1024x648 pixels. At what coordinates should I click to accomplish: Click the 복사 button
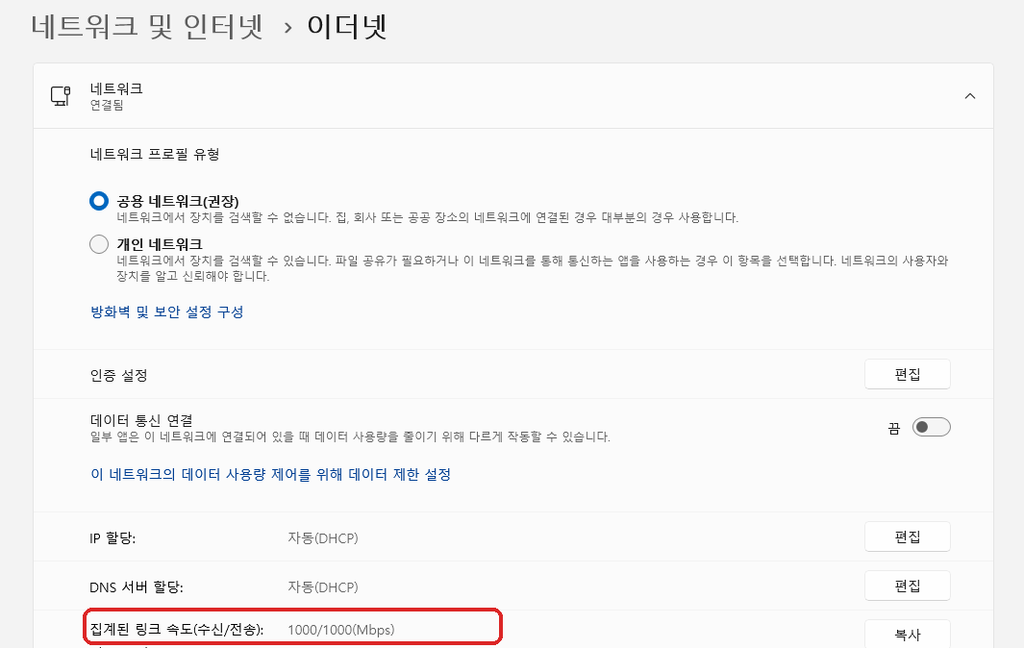point(907,634)
